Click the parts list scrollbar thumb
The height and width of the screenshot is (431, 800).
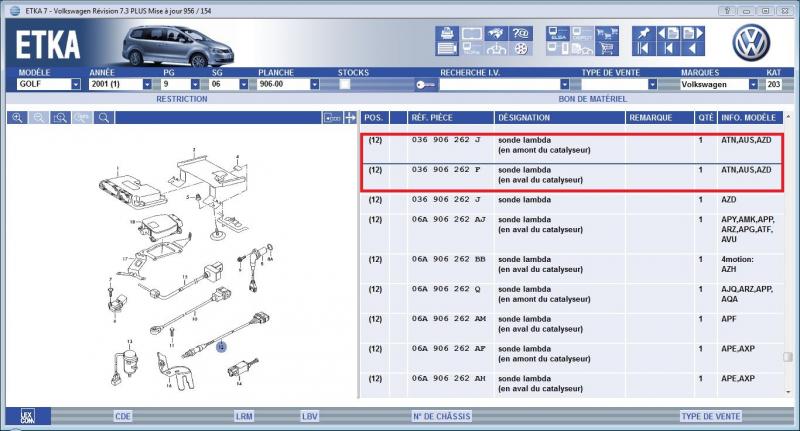pyautogui.click(x=788, y=357)
